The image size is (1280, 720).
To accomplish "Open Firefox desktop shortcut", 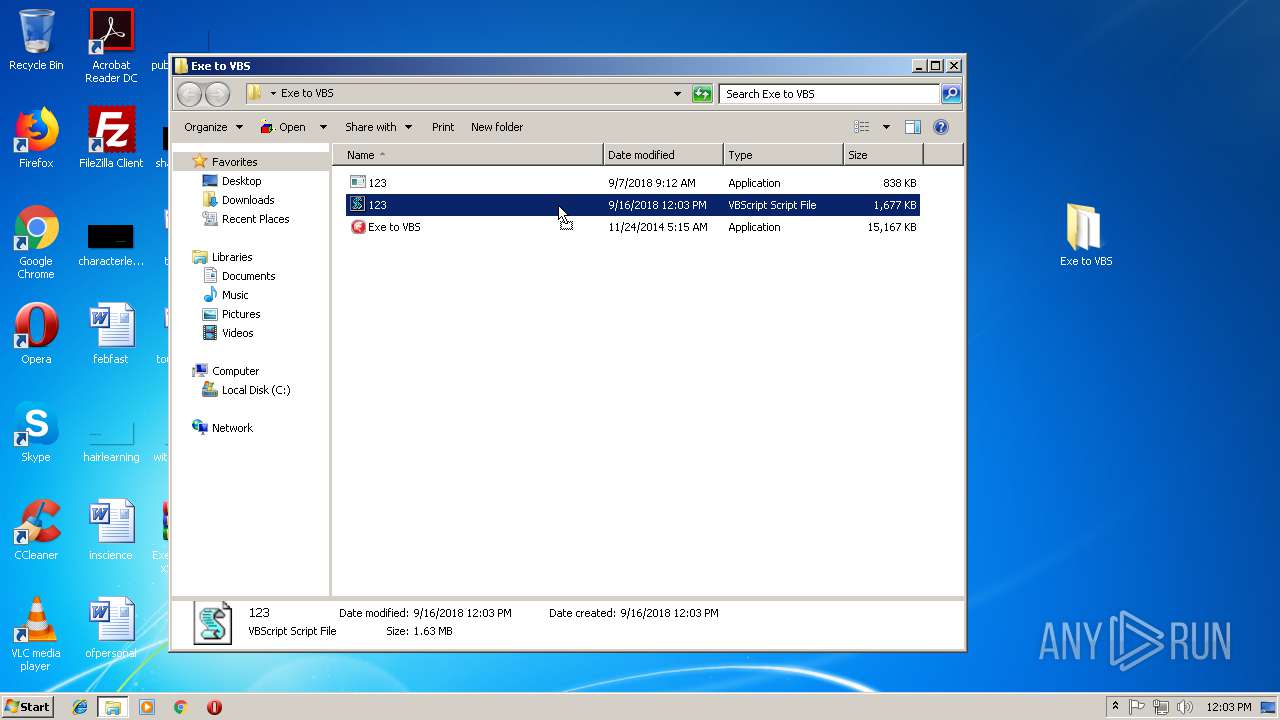I will (x=36, y=137).
